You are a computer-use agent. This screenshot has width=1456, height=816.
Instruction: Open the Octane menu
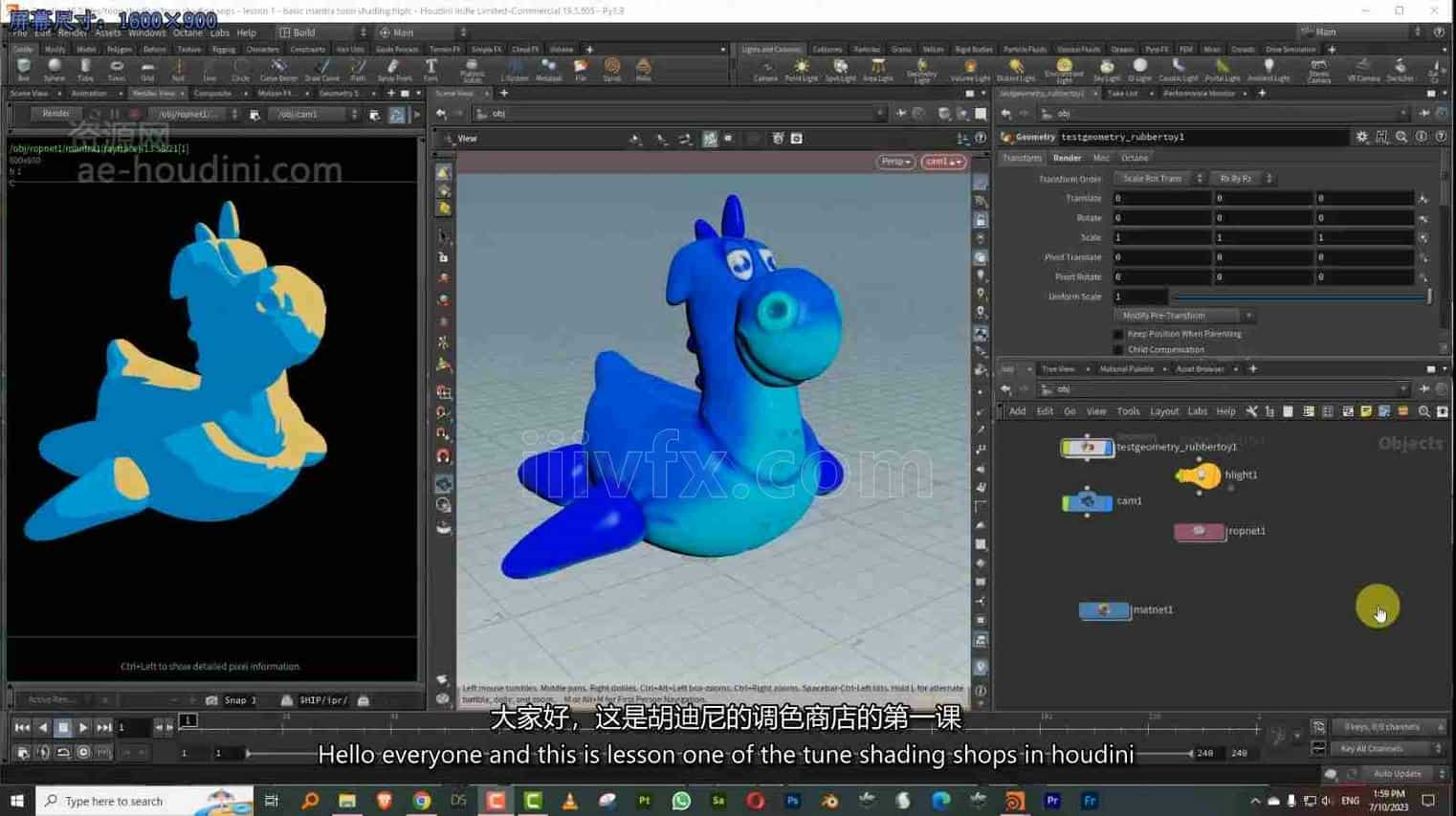pyautogui.click(x=188, y=33)
